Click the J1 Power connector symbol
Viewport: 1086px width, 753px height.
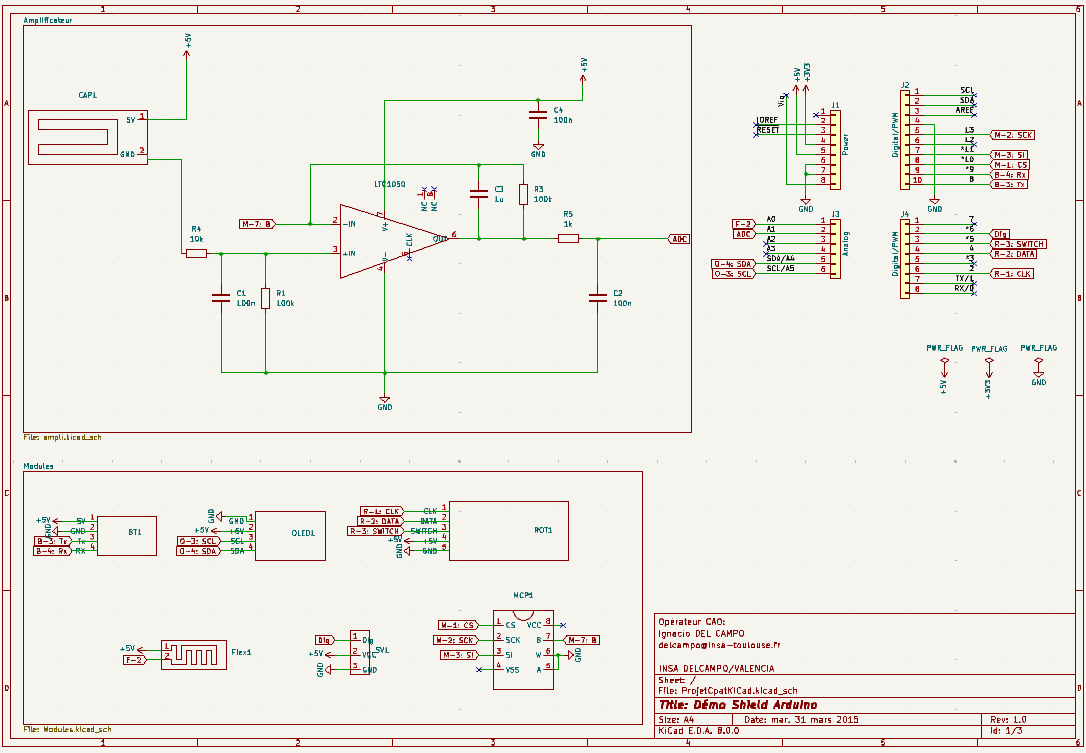(x=835, y=150)
